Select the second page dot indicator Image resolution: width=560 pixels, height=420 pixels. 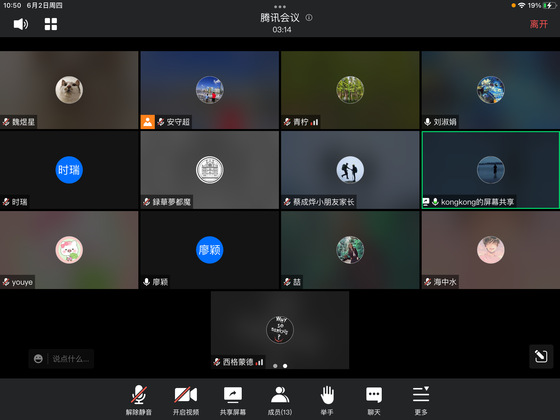coord(285,366)
